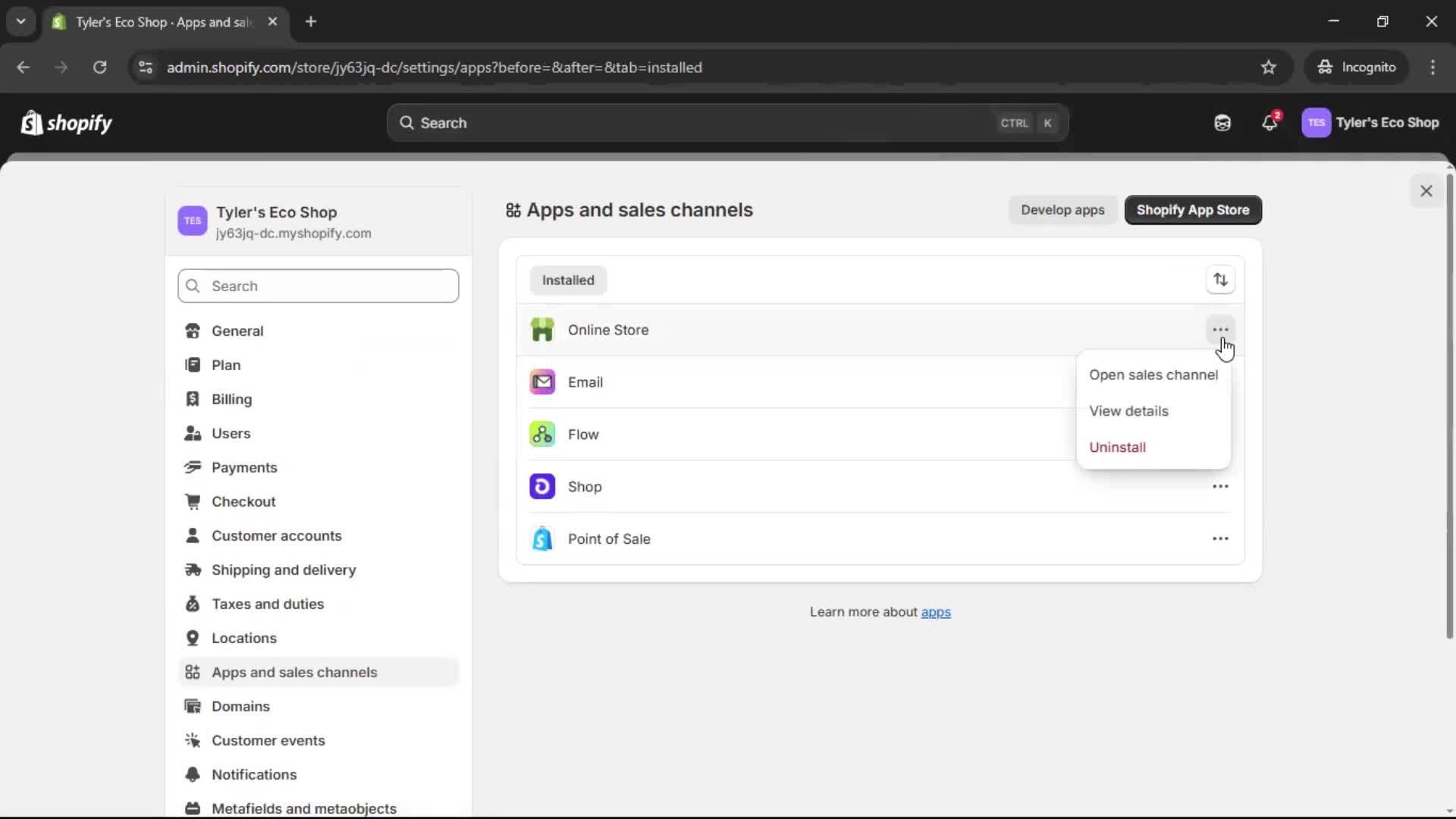Open Point of Sale more actions menu
The height and width of the screenshot is (819, 1456).
(1219, 538)
